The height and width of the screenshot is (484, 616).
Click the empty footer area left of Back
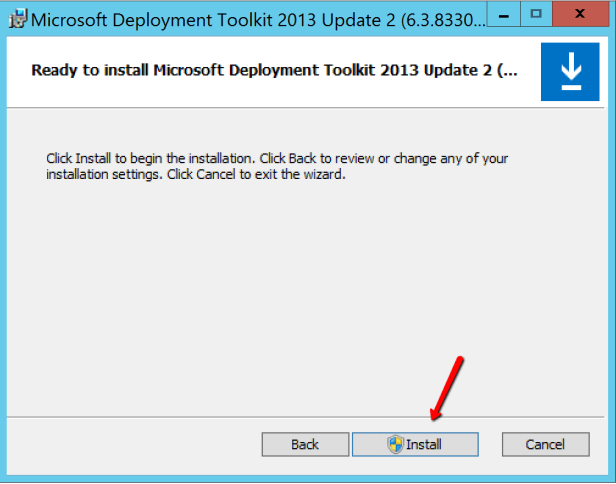(x=130, y=444)
